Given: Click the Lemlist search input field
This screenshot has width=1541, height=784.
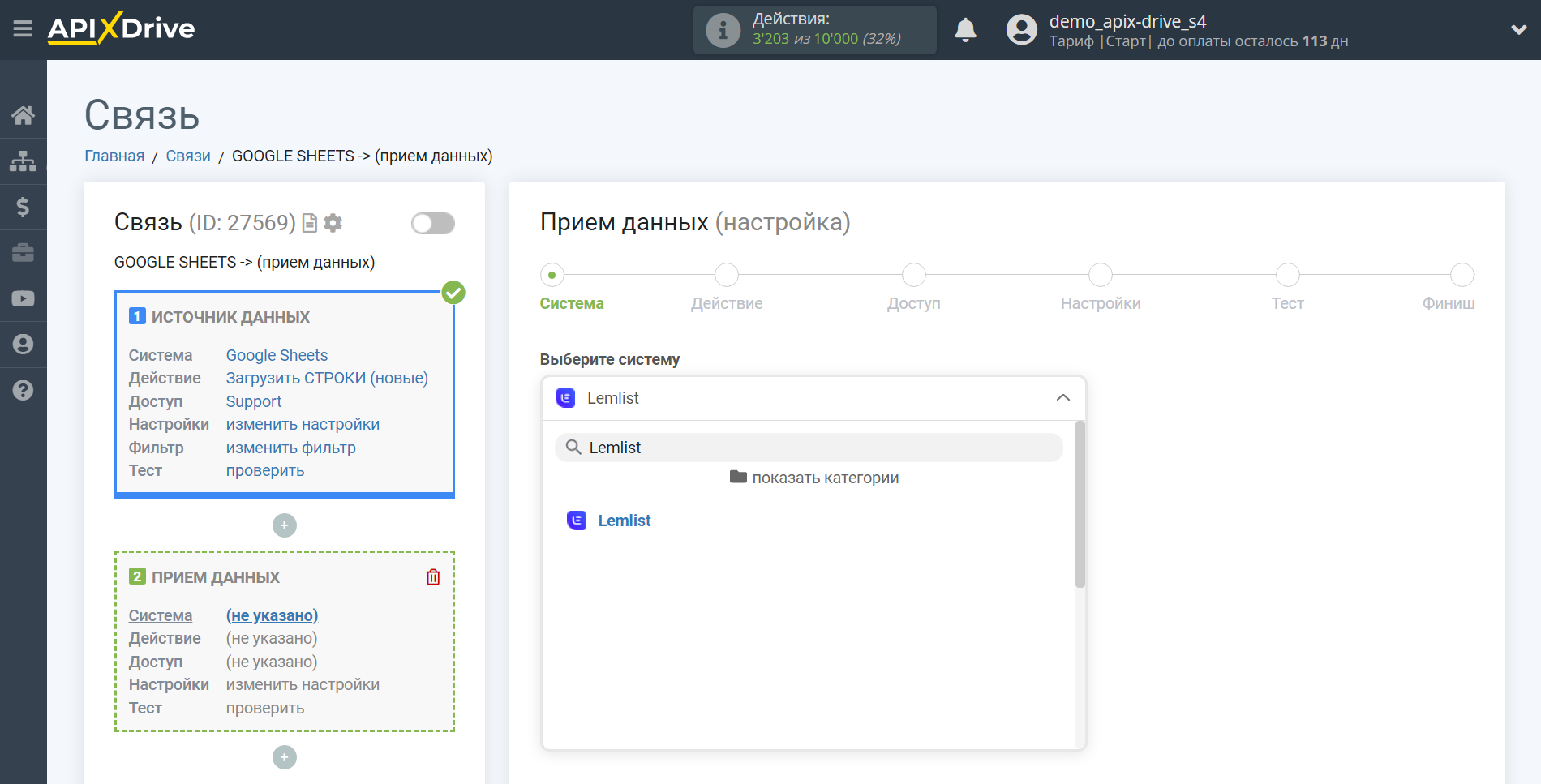Looking at the screenshot, I should point(809,448).
